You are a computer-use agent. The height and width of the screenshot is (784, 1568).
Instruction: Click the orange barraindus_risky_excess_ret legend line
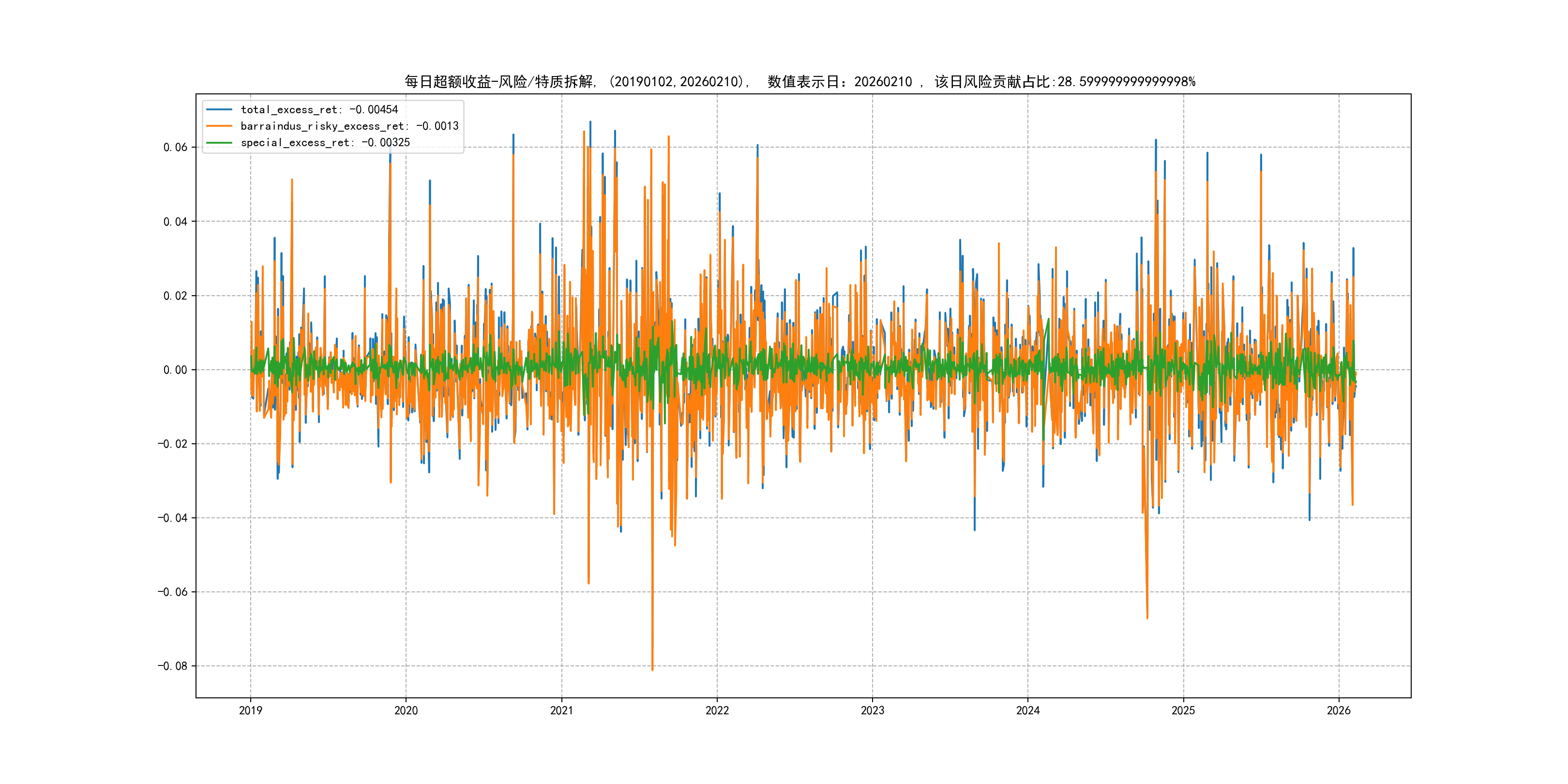pyautogui.click(x=219, y=126)
